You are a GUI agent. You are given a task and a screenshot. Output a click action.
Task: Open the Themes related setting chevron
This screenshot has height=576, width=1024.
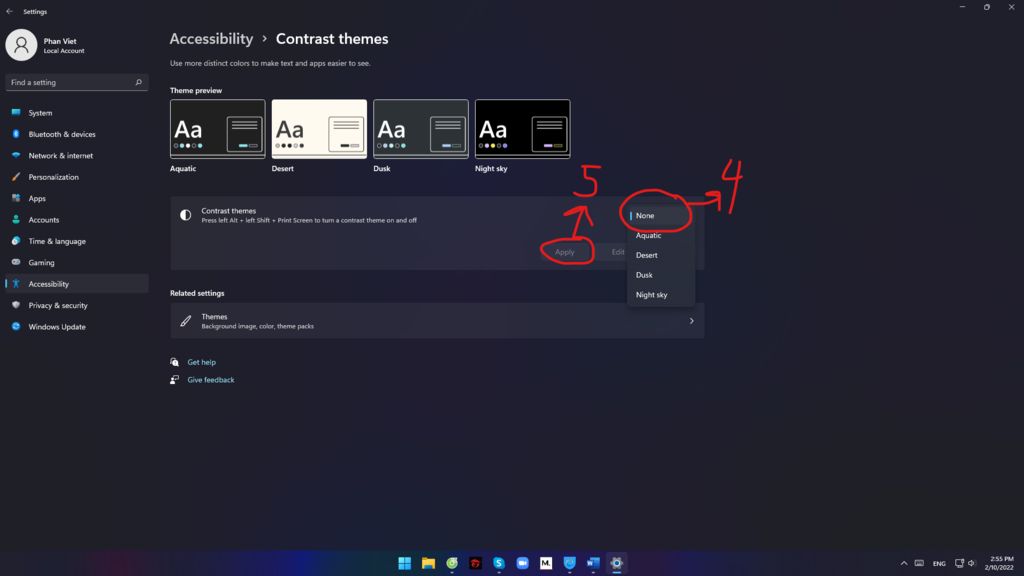(x=692, y=321)
